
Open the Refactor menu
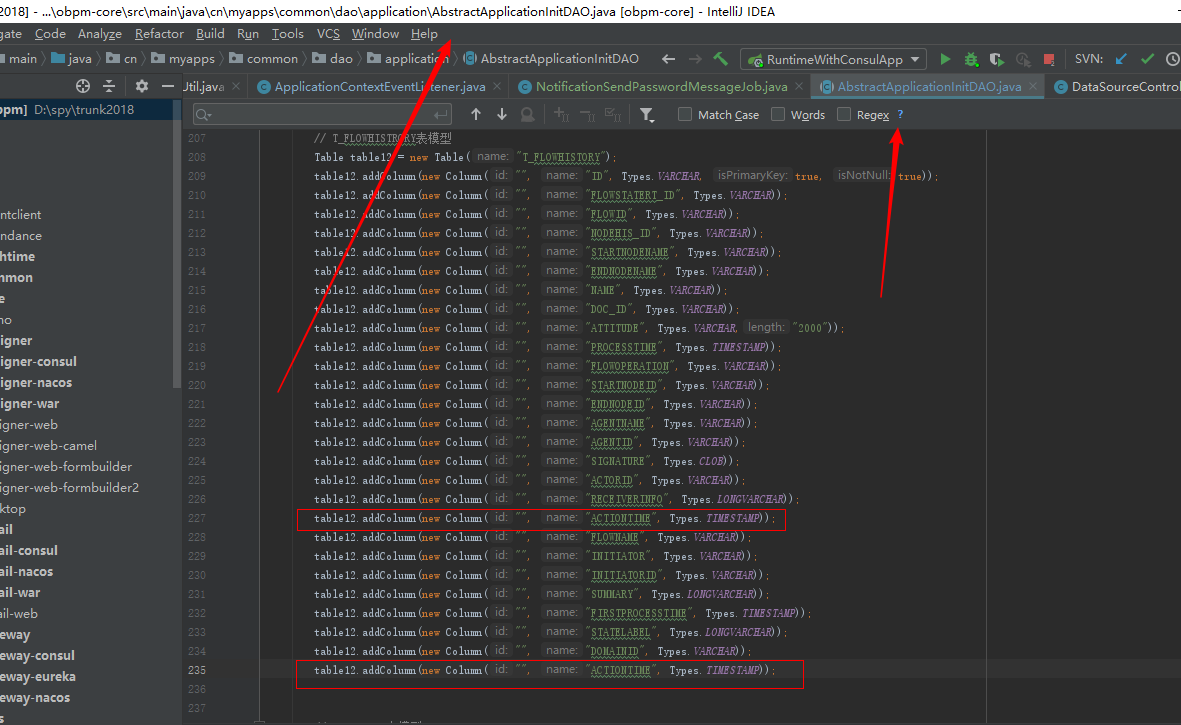(159, 34)
